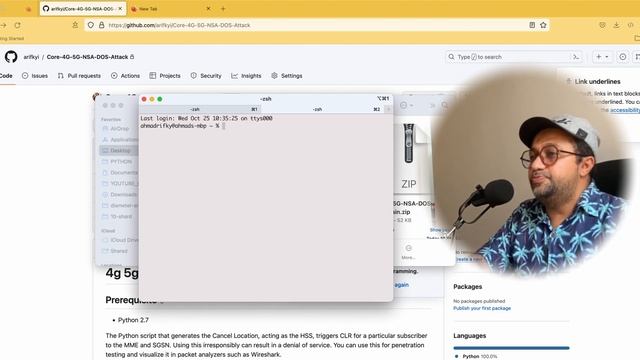640x360 pixels.
Task: Bookmark this page with the star icon
Action: point(543,25)
